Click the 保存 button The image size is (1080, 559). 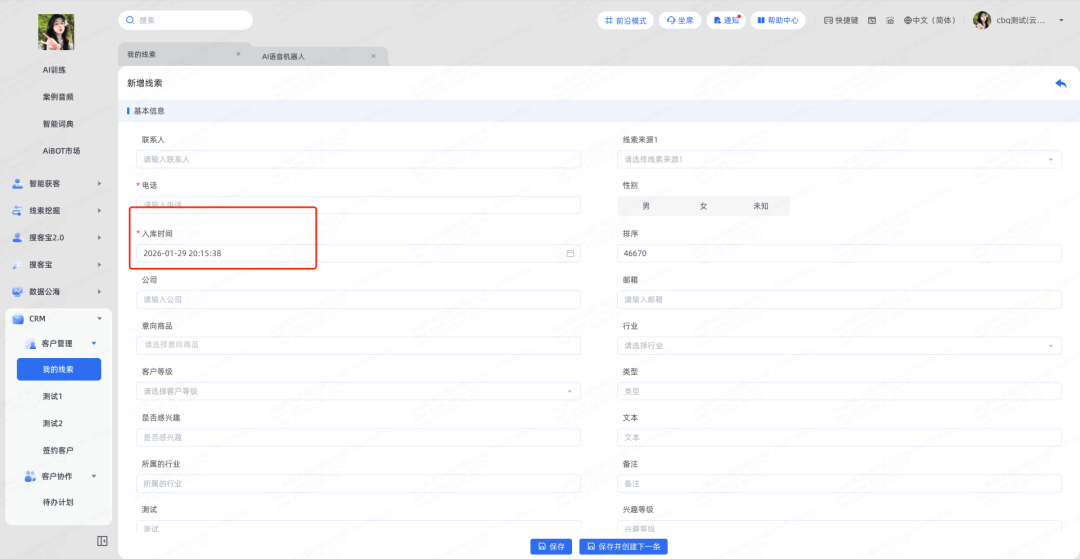551,546
